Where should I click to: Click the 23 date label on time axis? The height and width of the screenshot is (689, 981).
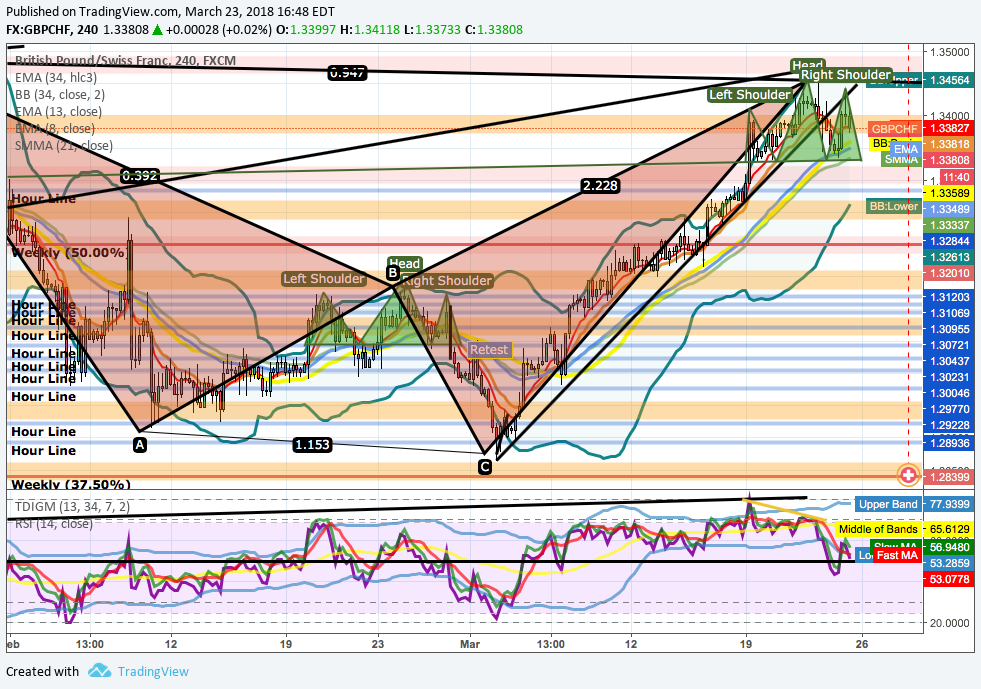click(x=377, y=644)
